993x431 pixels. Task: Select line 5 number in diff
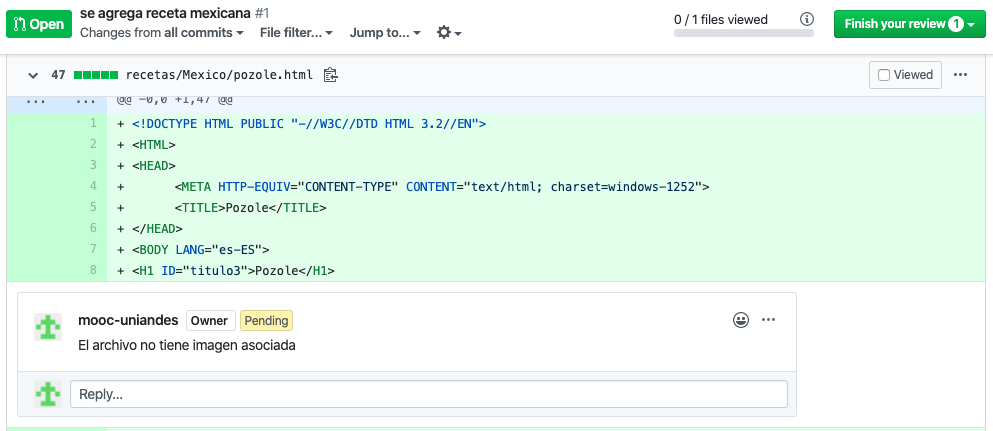click(93, 207)
